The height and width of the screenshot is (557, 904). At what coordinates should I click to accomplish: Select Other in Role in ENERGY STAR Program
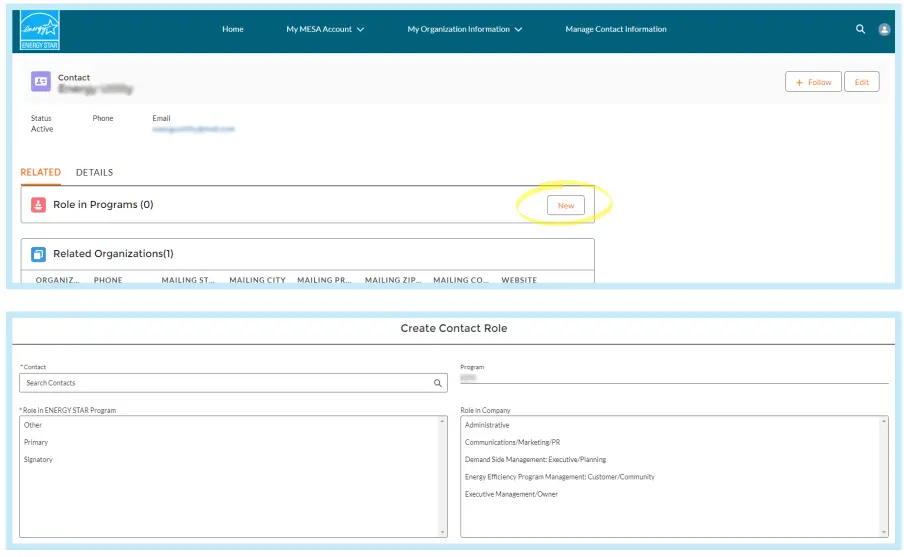pyautogui.click(x=33, y=425)
